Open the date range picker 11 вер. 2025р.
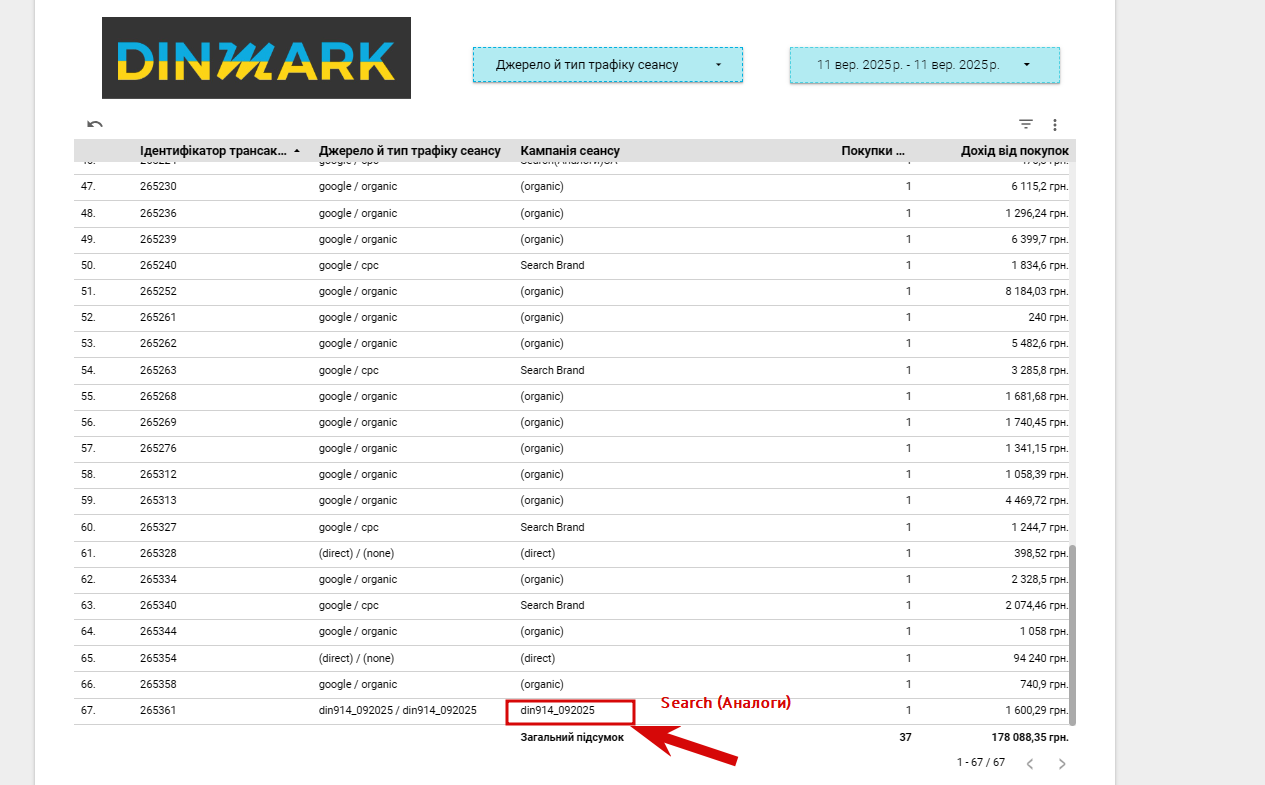 point(924,65)
